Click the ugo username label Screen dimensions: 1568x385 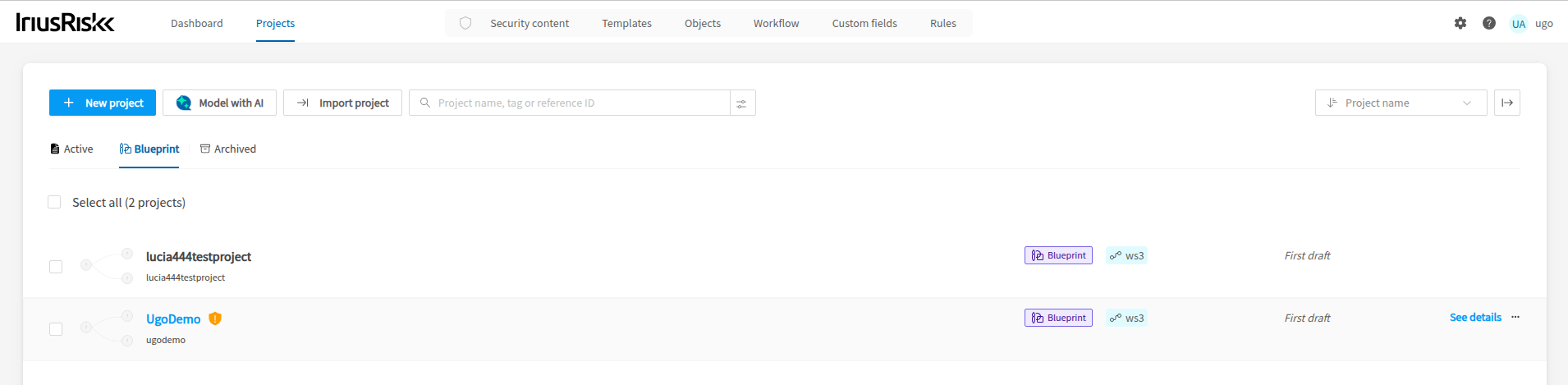pyautogui.click(x=1543, y=23)
